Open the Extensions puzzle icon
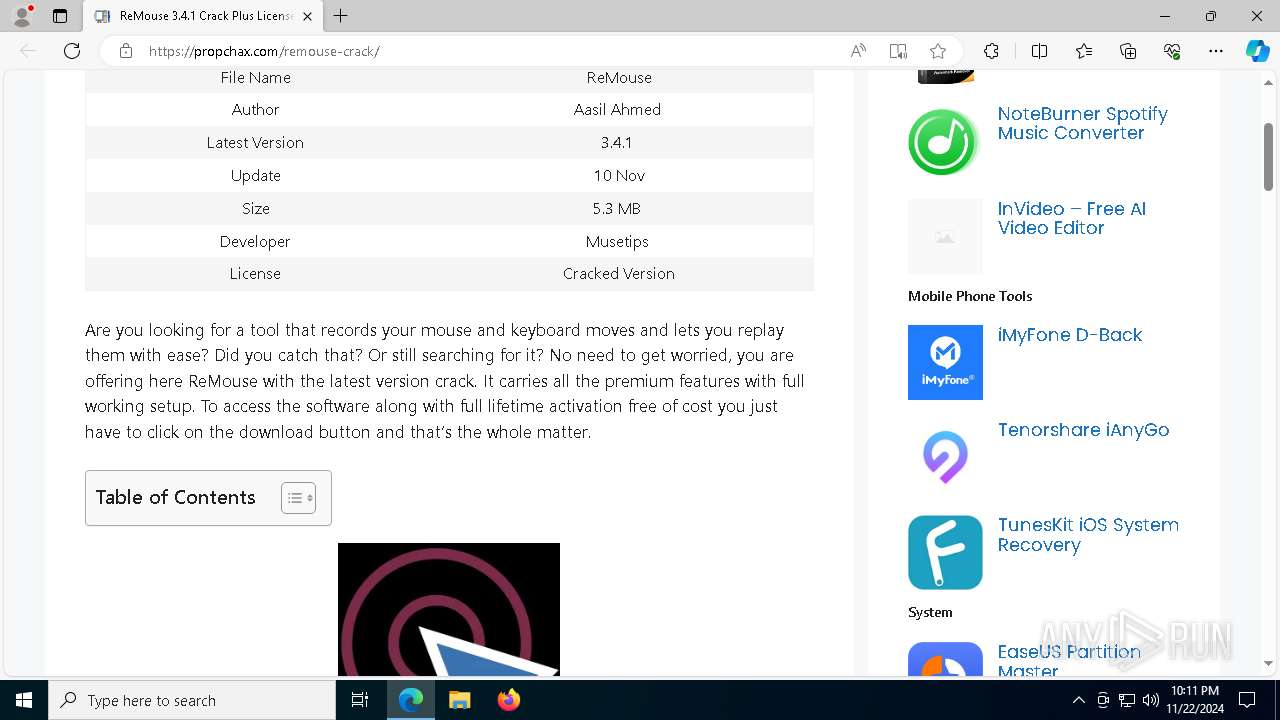 991,51
